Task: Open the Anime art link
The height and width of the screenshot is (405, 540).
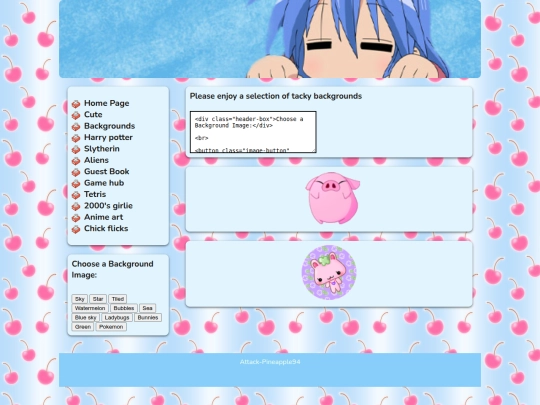Action: 103,217
